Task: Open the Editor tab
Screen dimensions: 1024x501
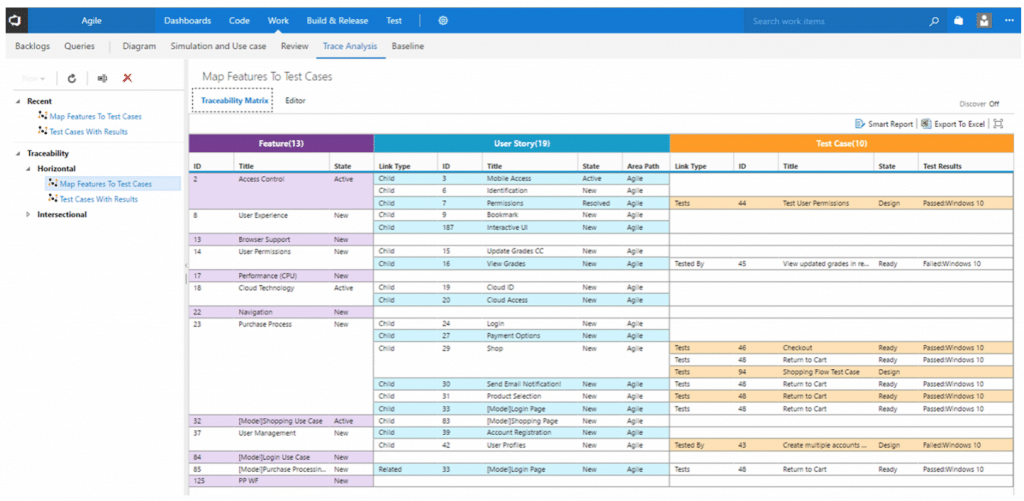Action: point(295,101)
